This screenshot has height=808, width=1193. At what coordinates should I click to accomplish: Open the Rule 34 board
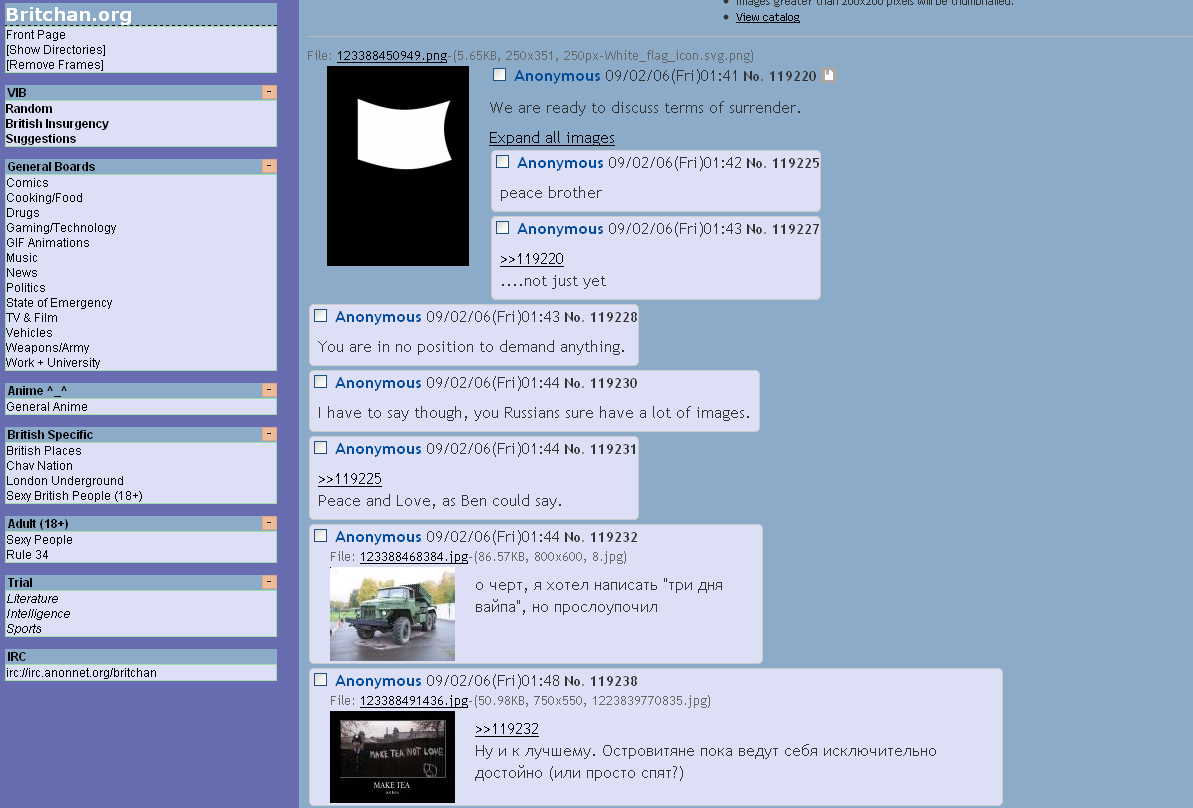[27, 555]
